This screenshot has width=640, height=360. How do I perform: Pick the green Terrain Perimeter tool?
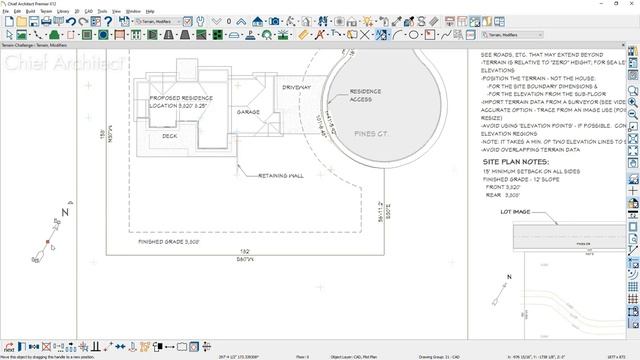[54, 35]
